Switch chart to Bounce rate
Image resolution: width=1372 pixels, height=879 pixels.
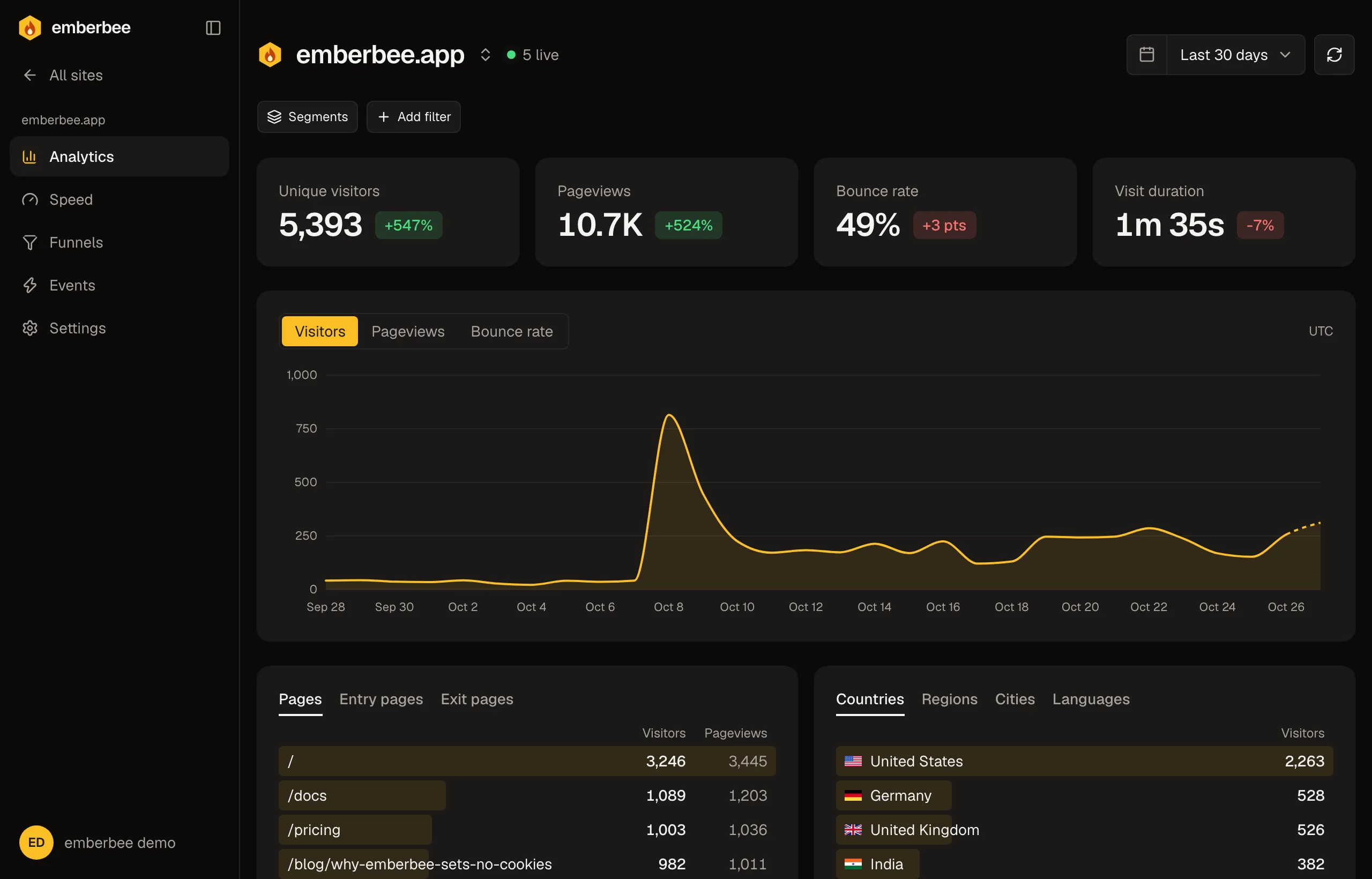click(x=511, y=331)
